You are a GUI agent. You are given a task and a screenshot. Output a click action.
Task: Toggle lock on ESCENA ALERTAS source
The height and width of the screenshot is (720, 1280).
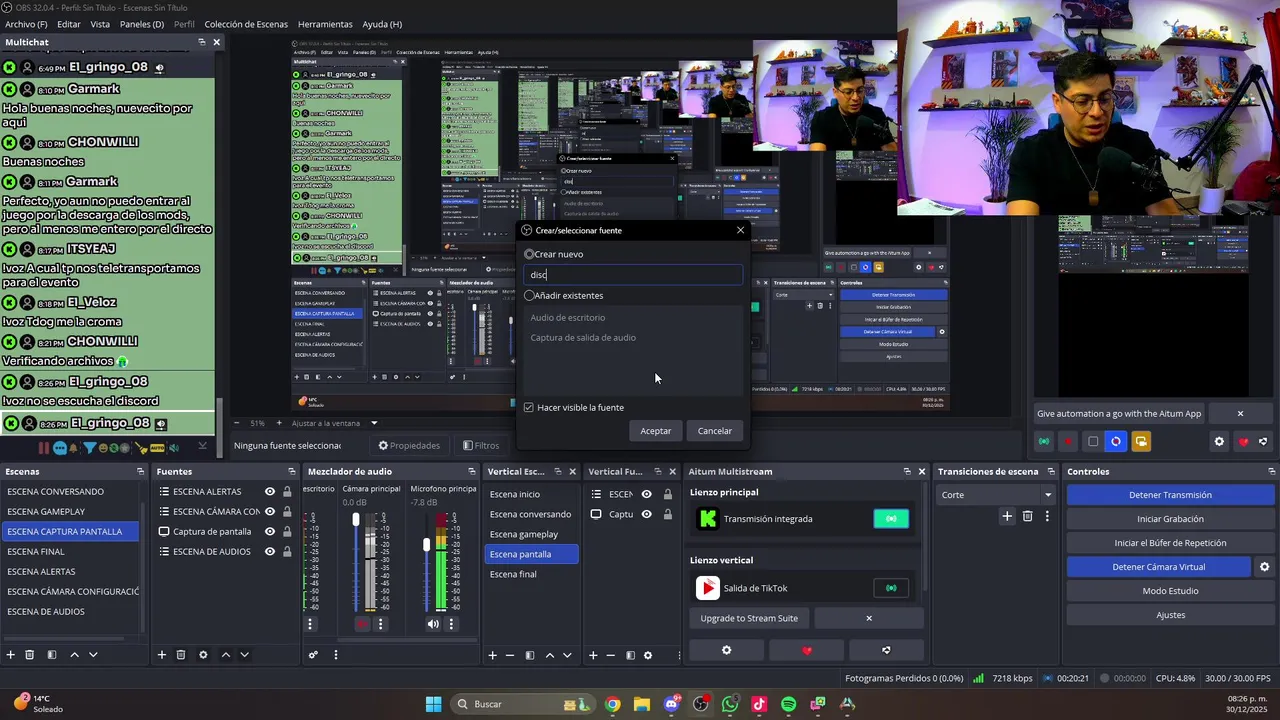pos(287,491)
